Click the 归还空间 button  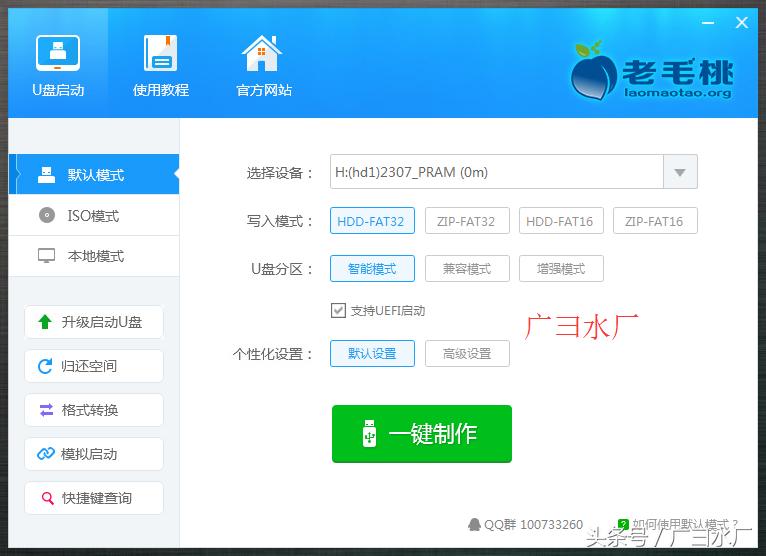pyautogui.click(x=94, y=366)
